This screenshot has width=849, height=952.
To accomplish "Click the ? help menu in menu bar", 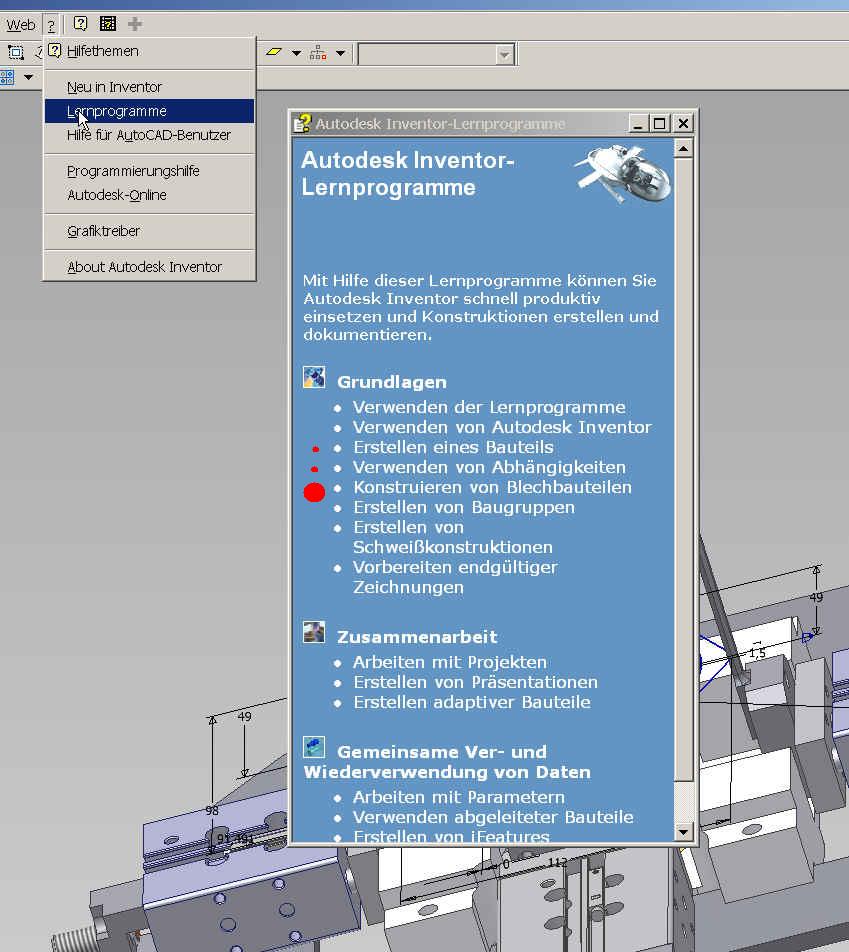I will 51,25.
